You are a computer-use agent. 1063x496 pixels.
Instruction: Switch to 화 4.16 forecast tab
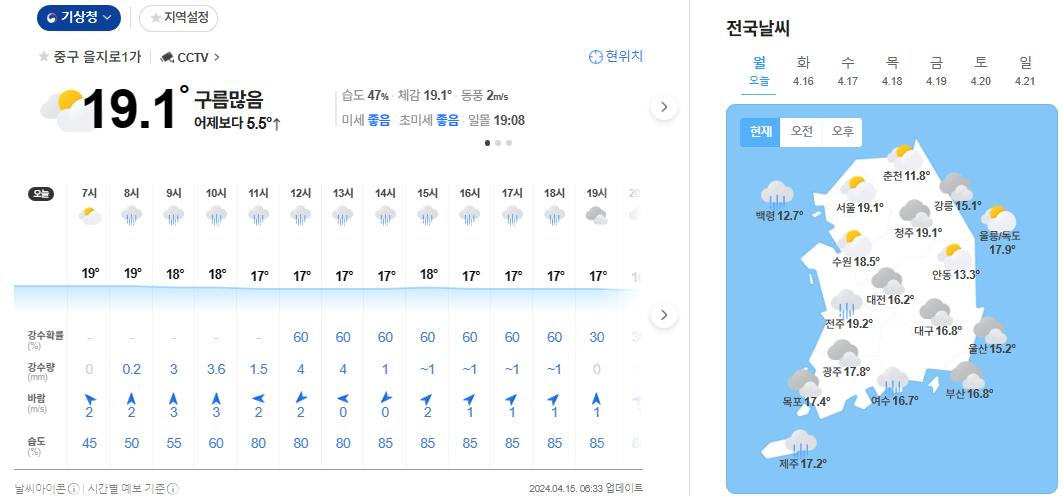click(803, 71)
